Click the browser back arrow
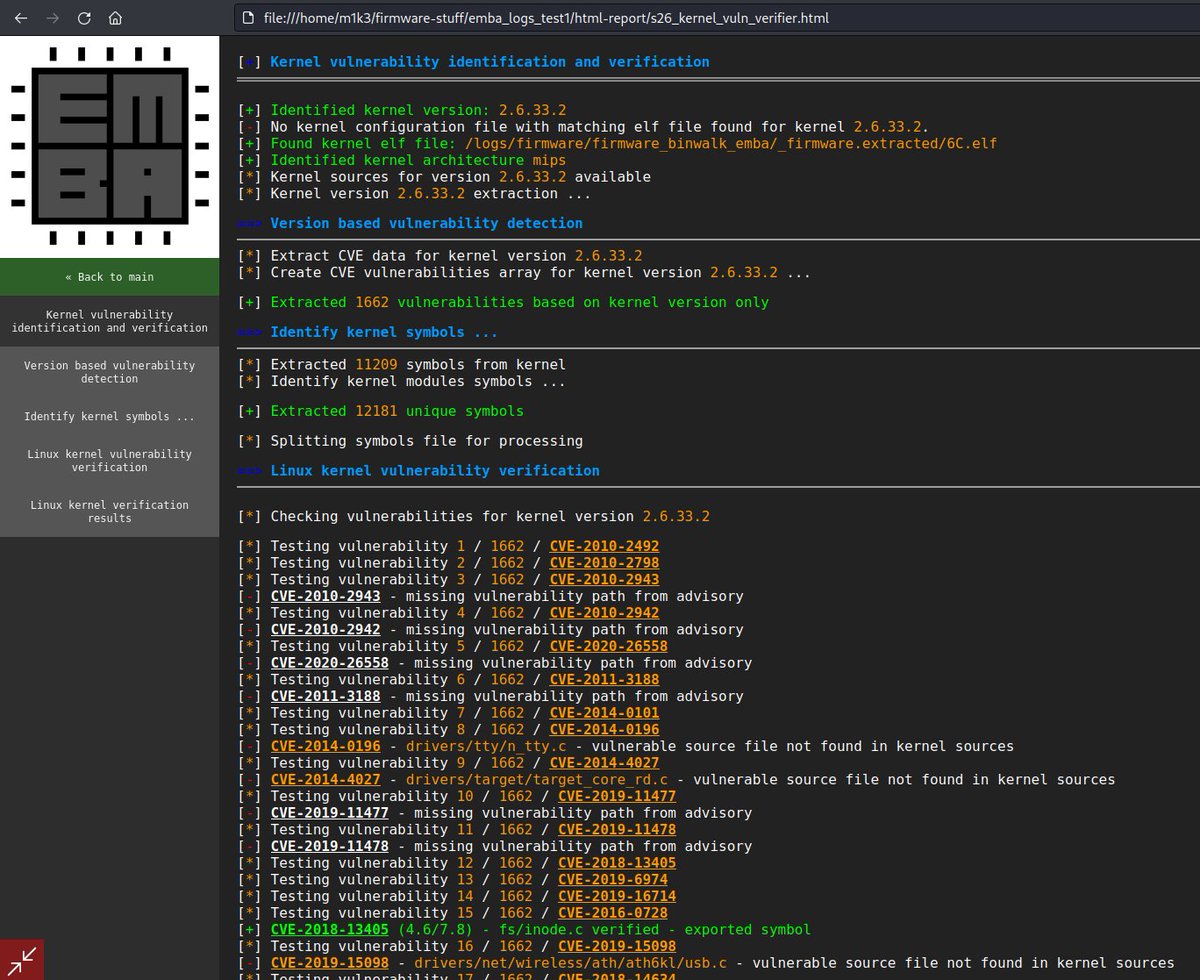This screenshot has width=1200, height=980. click(x=20, y=17)
